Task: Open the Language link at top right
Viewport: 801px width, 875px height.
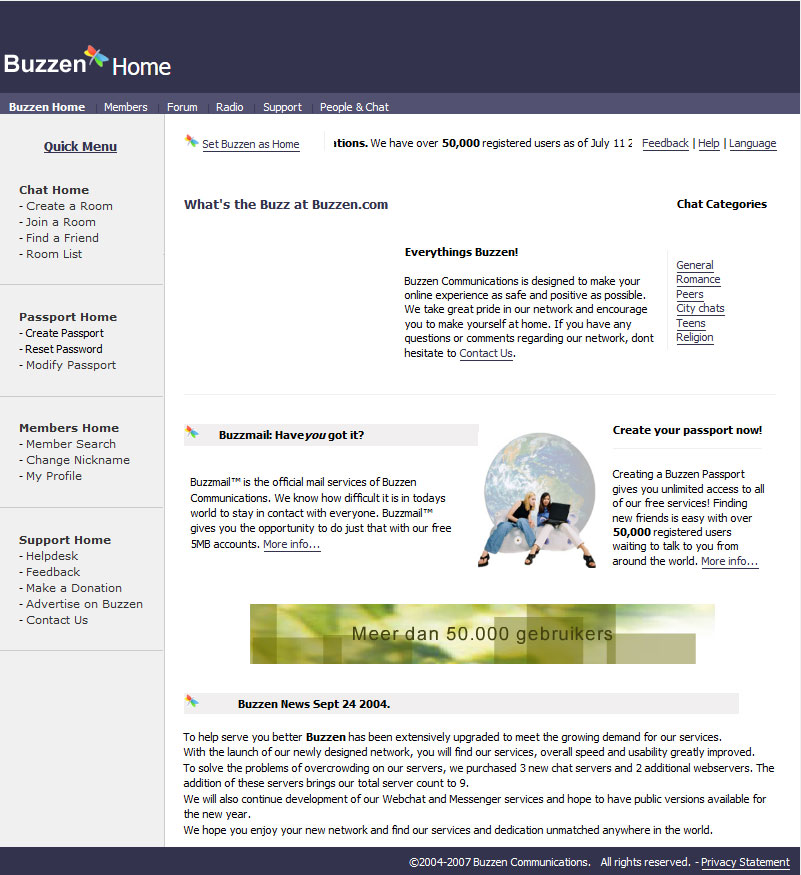Action: coord(752,143)
